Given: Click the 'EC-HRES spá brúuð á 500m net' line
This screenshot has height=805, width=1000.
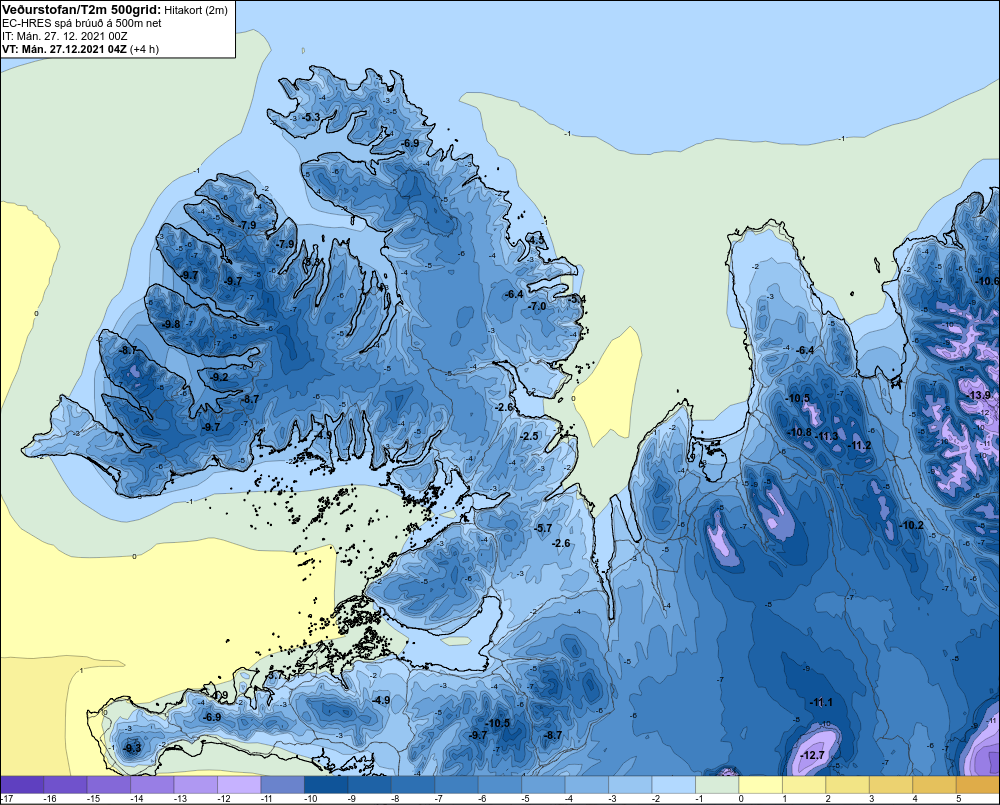Looking at the screenshot, I should [x=82, y=23].
